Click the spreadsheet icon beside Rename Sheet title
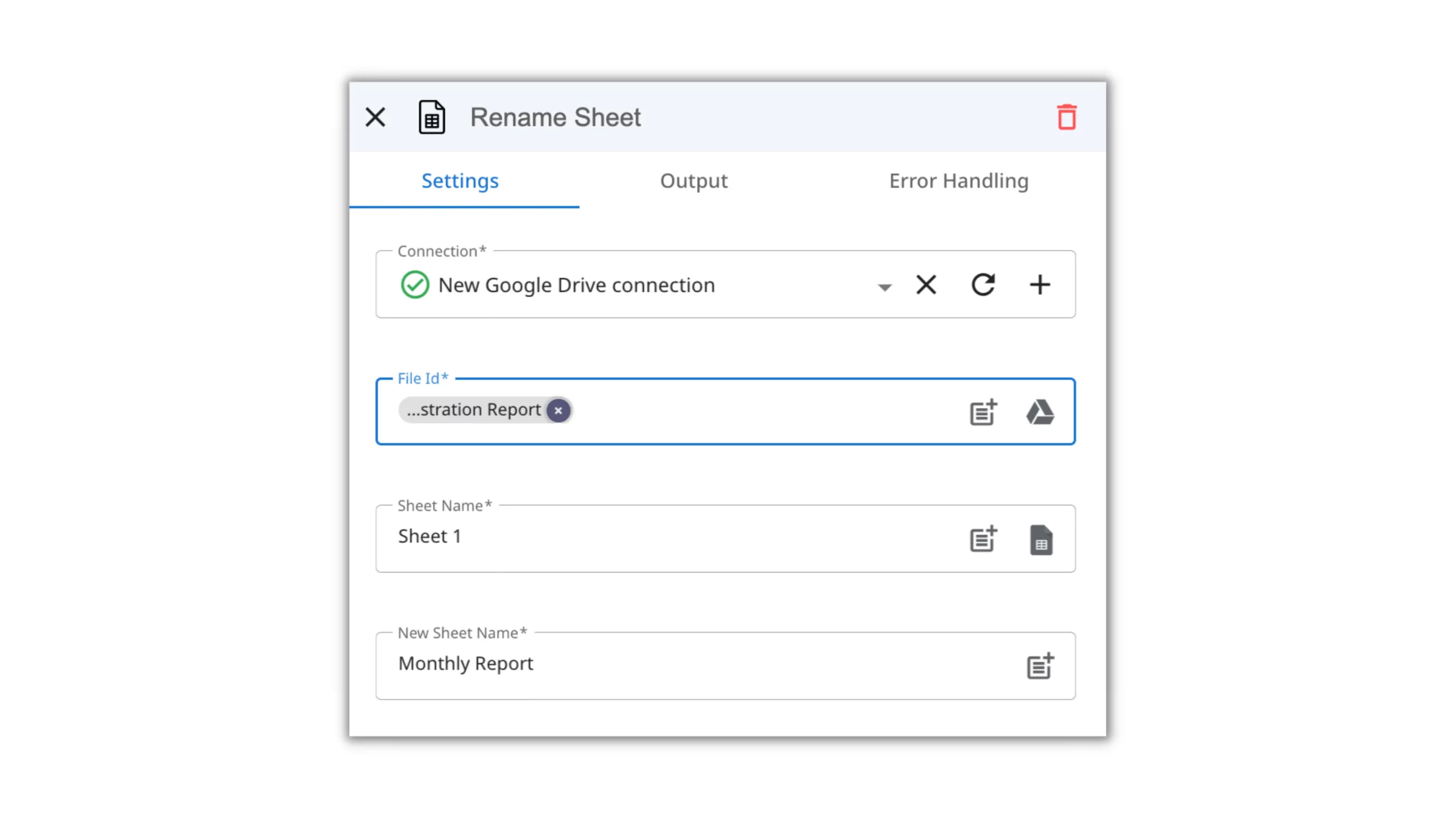 click(x=432, y=117)
